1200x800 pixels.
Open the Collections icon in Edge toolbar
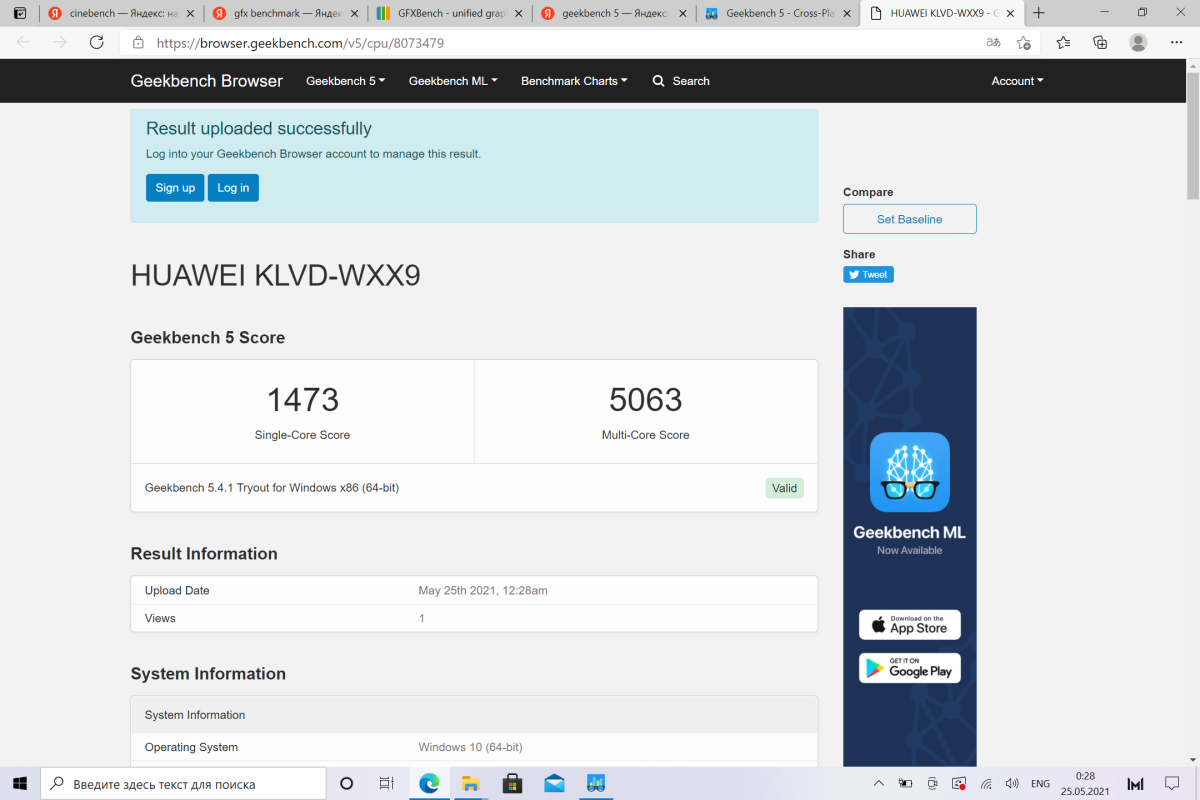pyautogui.click(x=1100, y=42)
